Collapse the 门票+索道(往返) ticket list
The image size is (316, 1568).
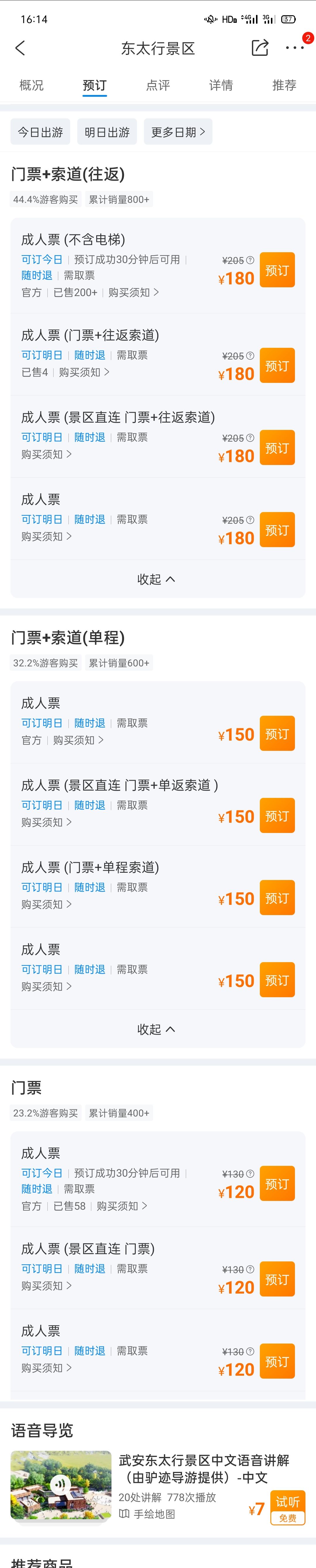(157, 579)
